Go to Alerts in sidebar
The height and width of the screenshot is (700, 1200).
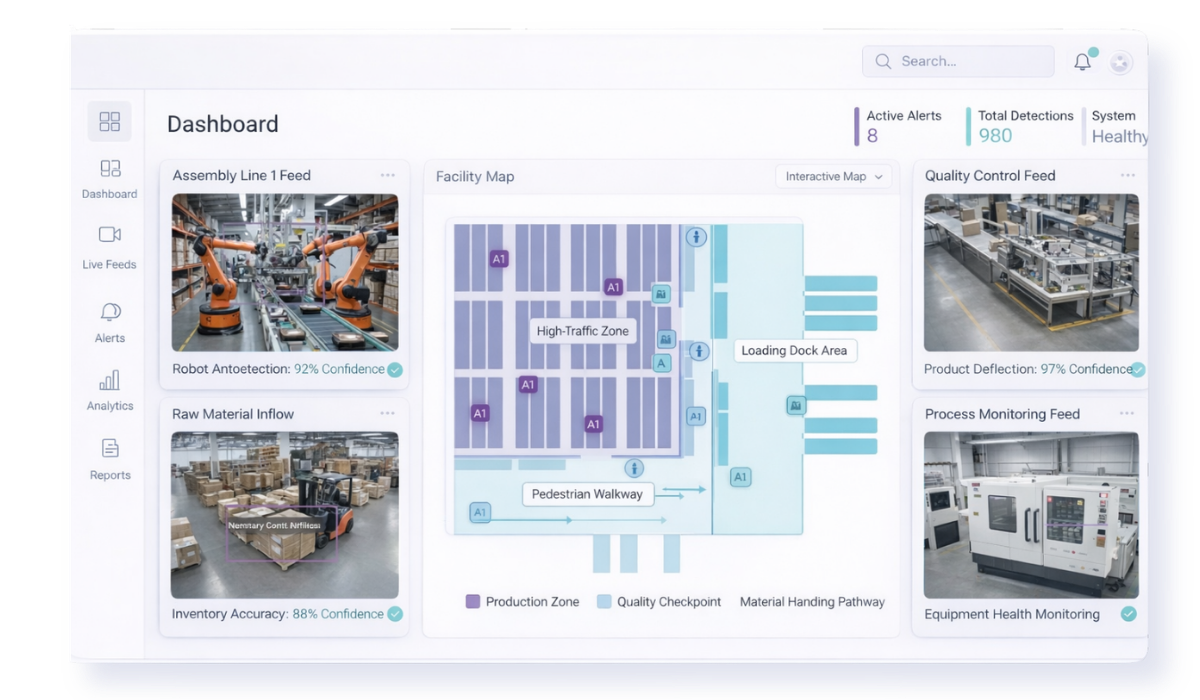tap(110, 312)
